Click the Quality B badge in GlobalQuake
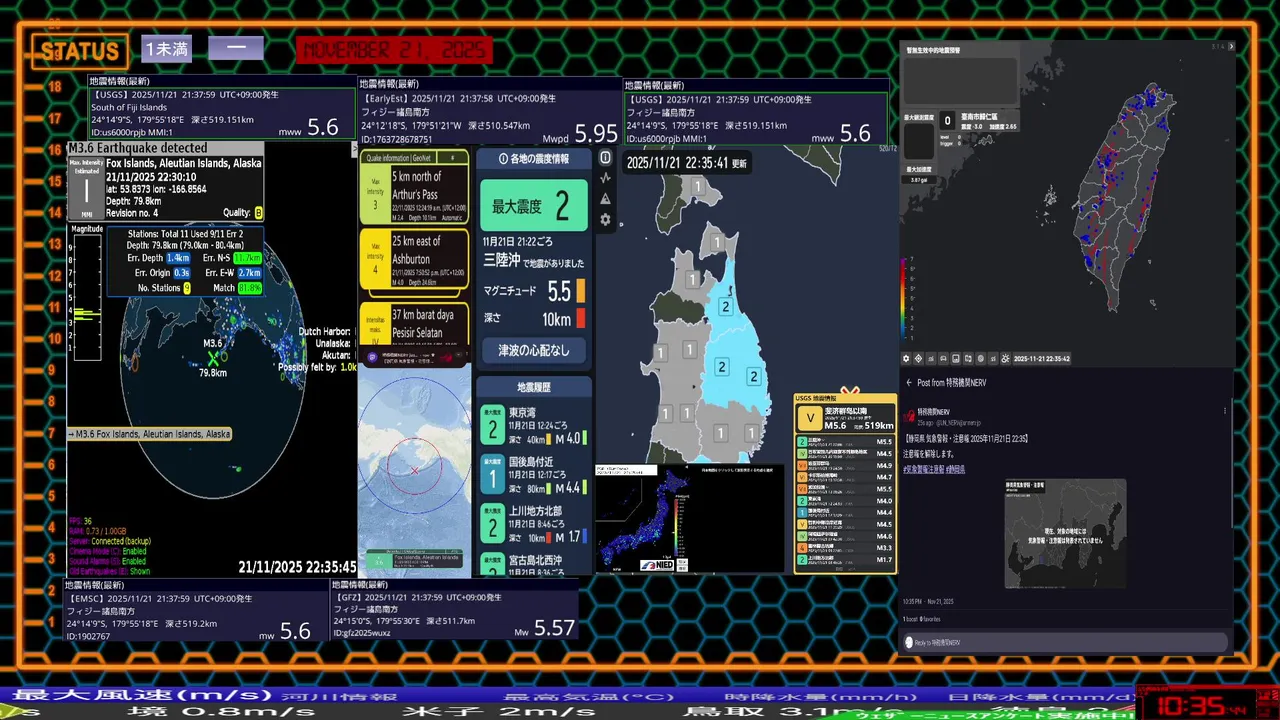Viewport: 1280px width, 720px height. (x=258, y=212)
